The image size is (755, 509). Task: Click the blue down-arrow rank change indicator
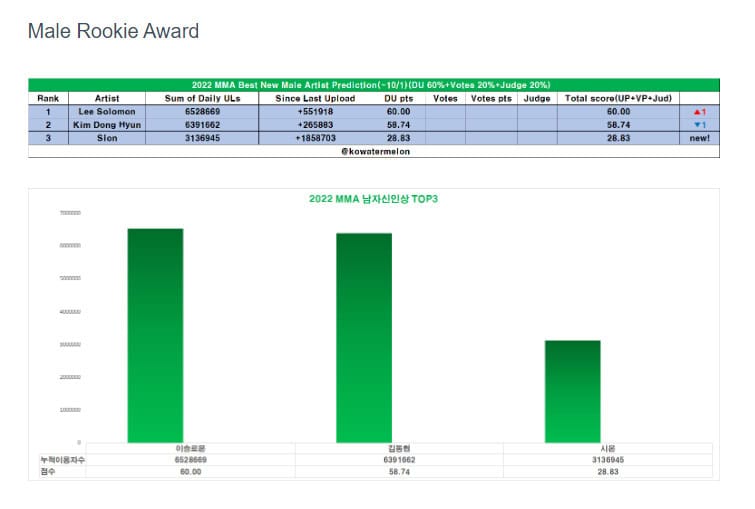[699, 125]
